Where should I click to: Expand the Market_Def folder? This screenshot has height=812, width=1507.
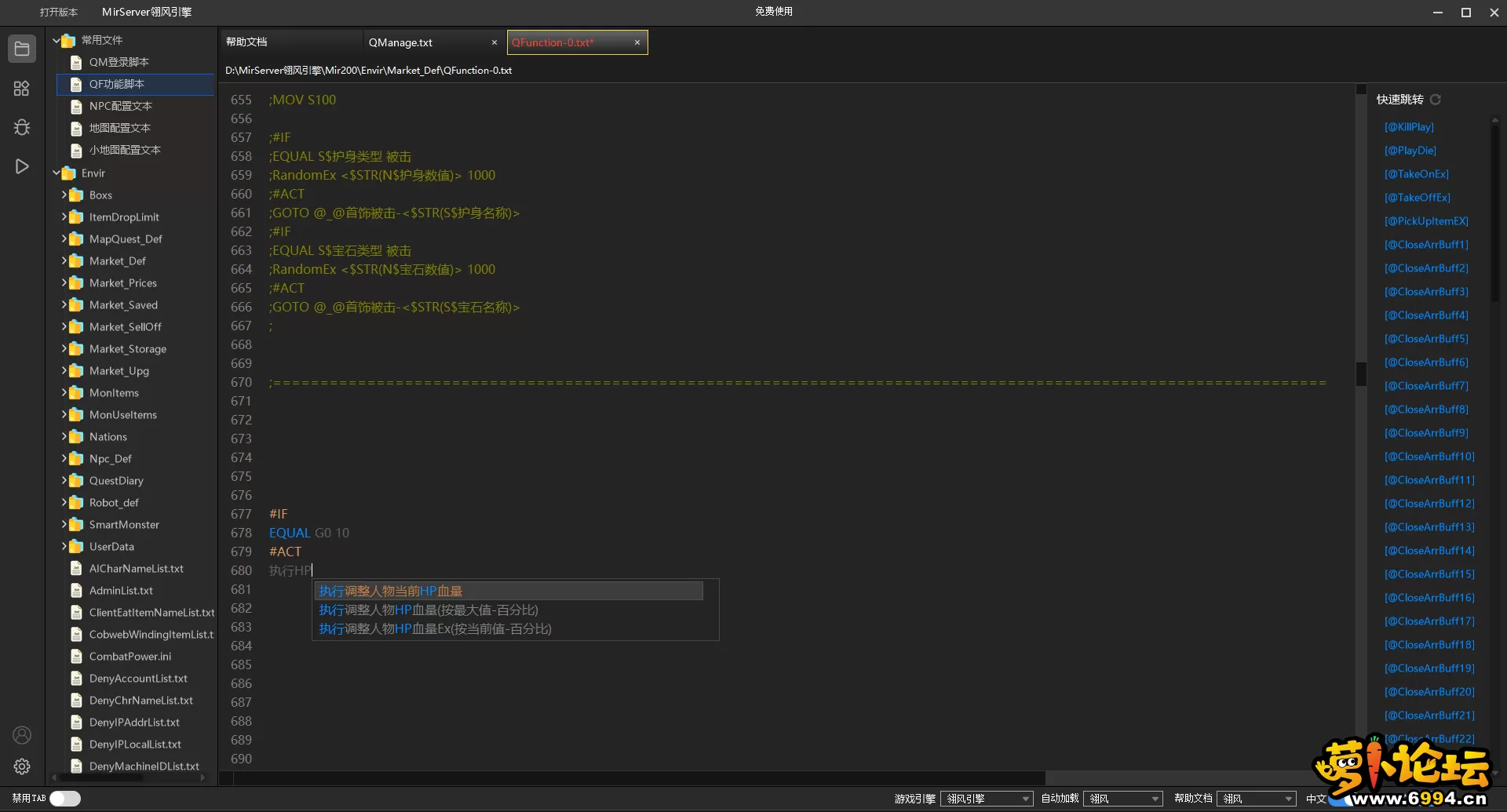point(64,261)
